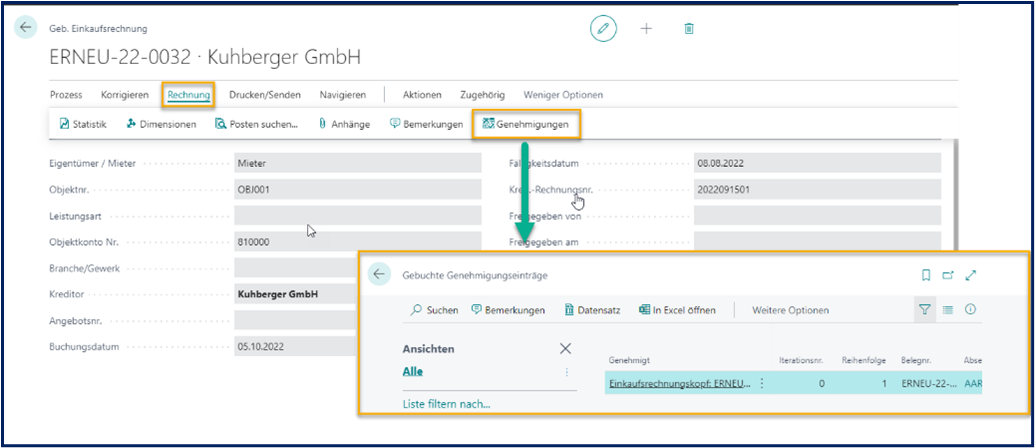Open approval entries in new window
This screenshot has width=1035, height=448.
click(948, 275)
